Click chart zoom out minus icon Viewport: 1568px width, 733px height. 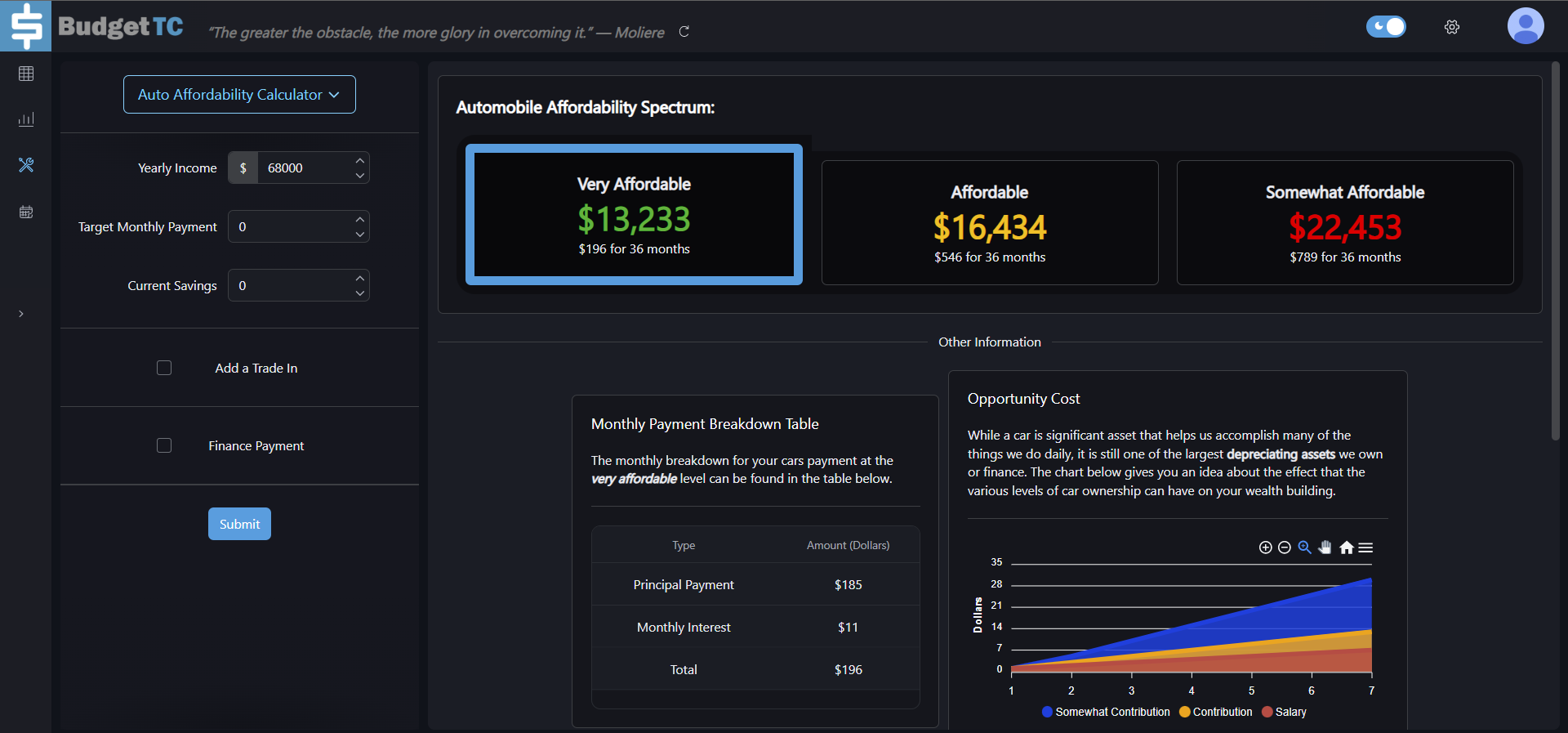pos(1285,548)
